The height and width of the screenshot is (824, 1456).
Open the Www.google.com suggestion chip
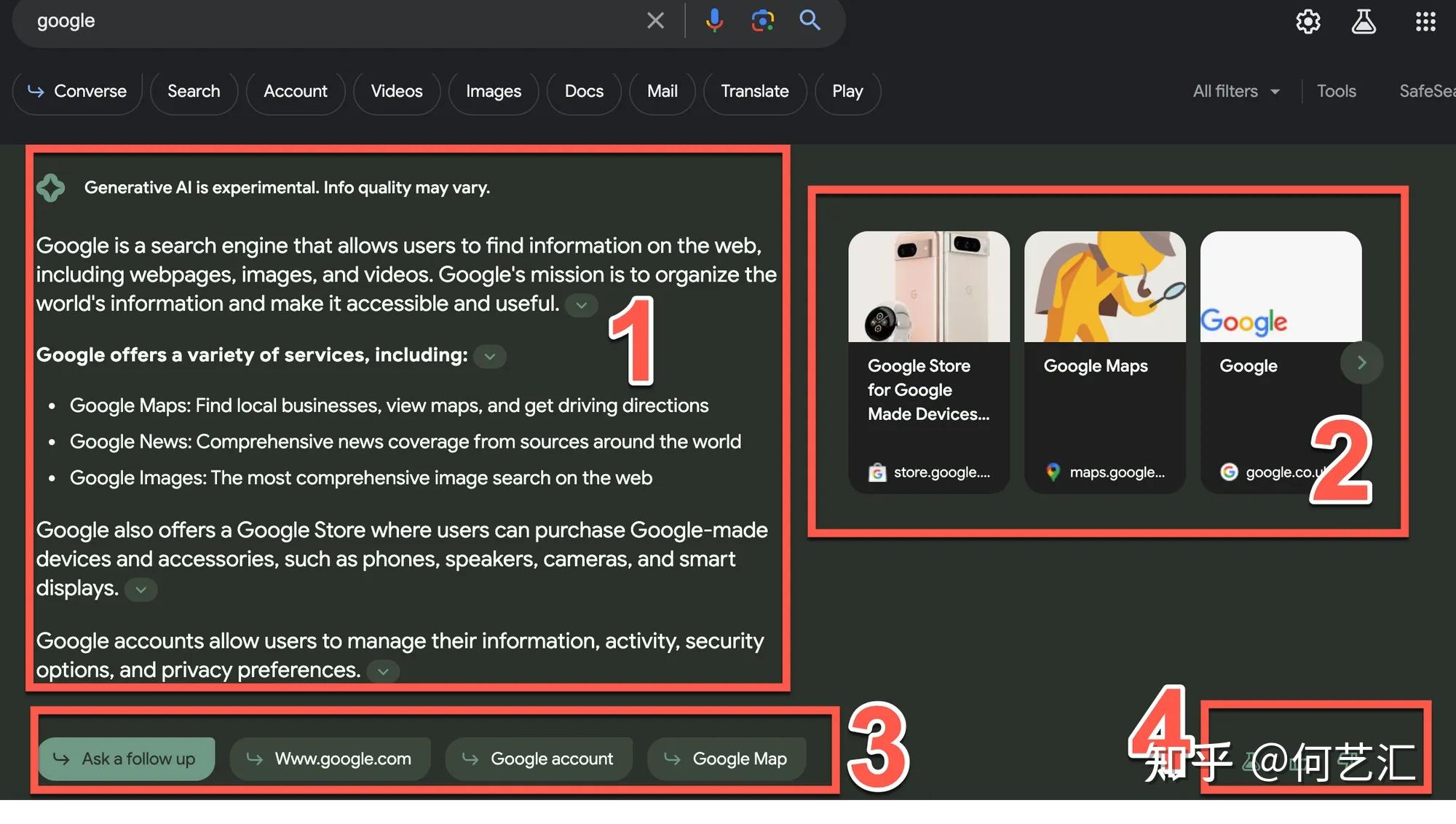(331, 758)
